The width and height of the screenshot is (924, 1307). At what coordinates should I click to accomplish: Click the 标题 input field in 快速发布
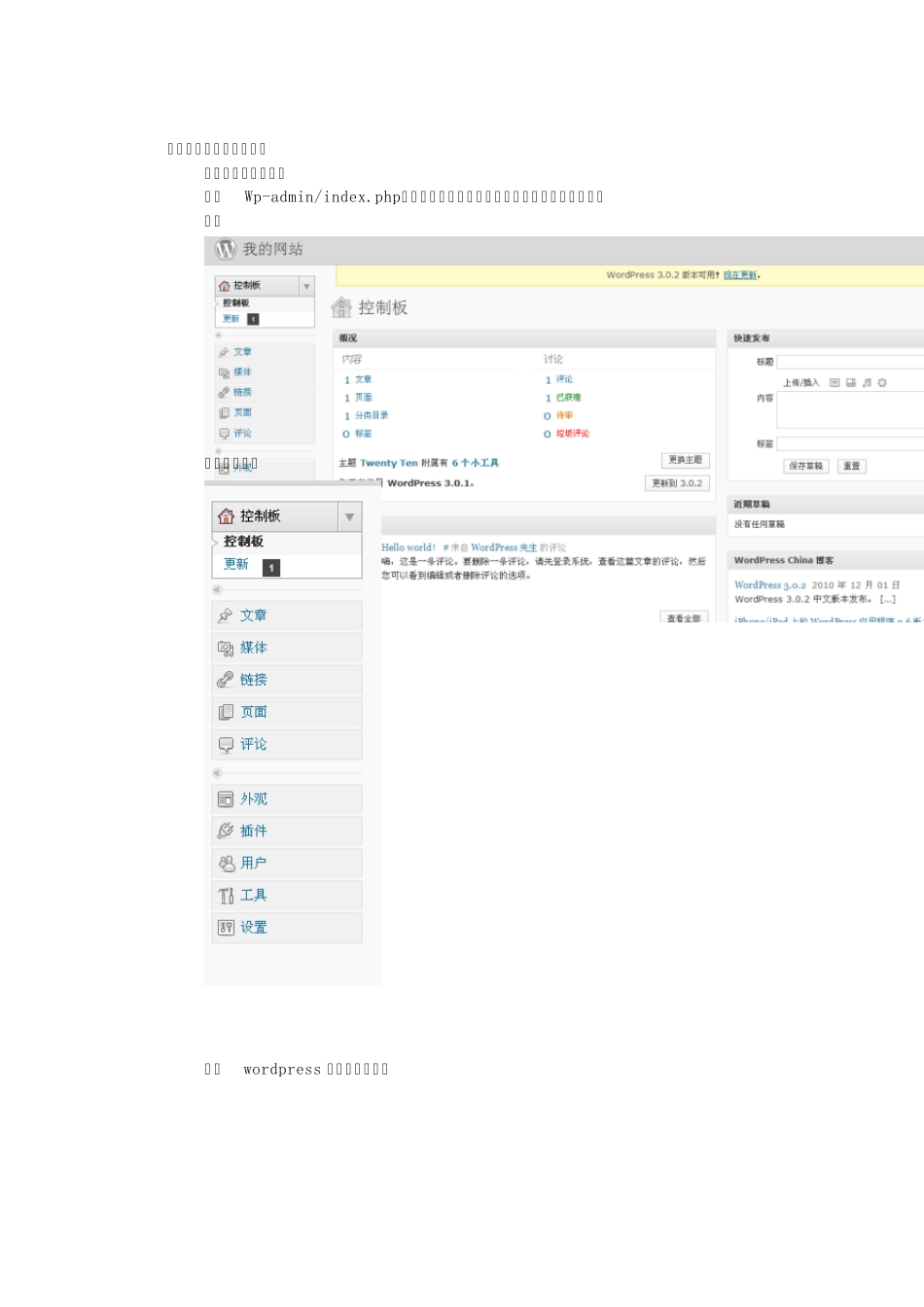click(850, 362)
